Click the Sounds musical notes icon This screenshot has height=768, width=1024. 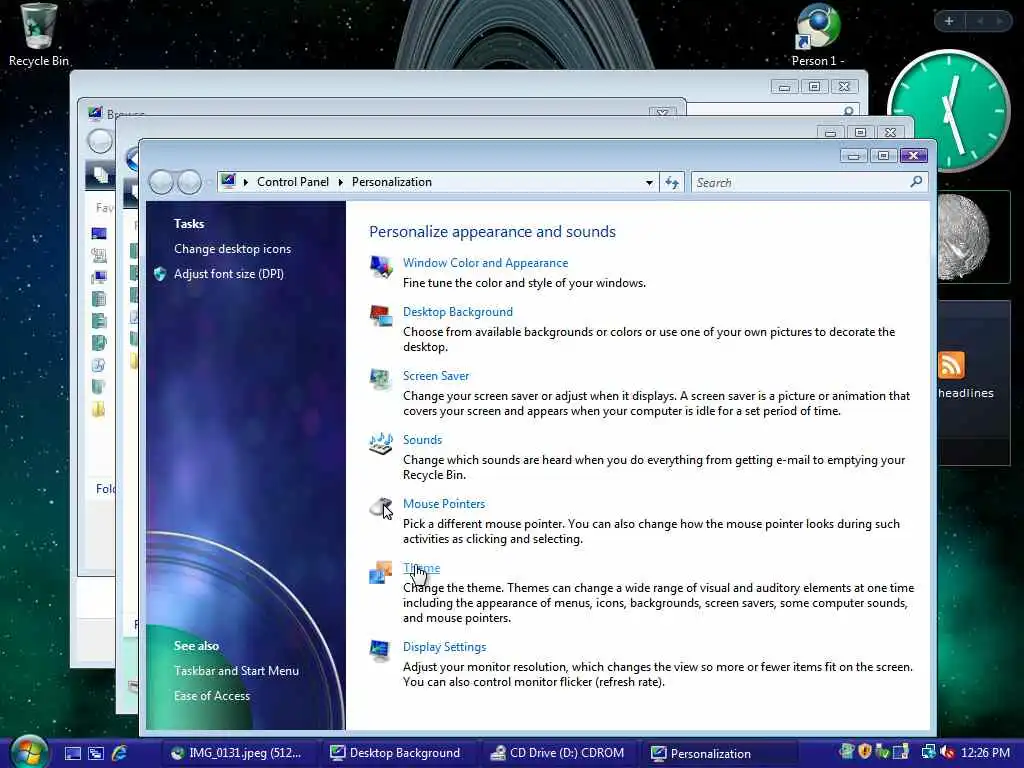tap(381, 443)
